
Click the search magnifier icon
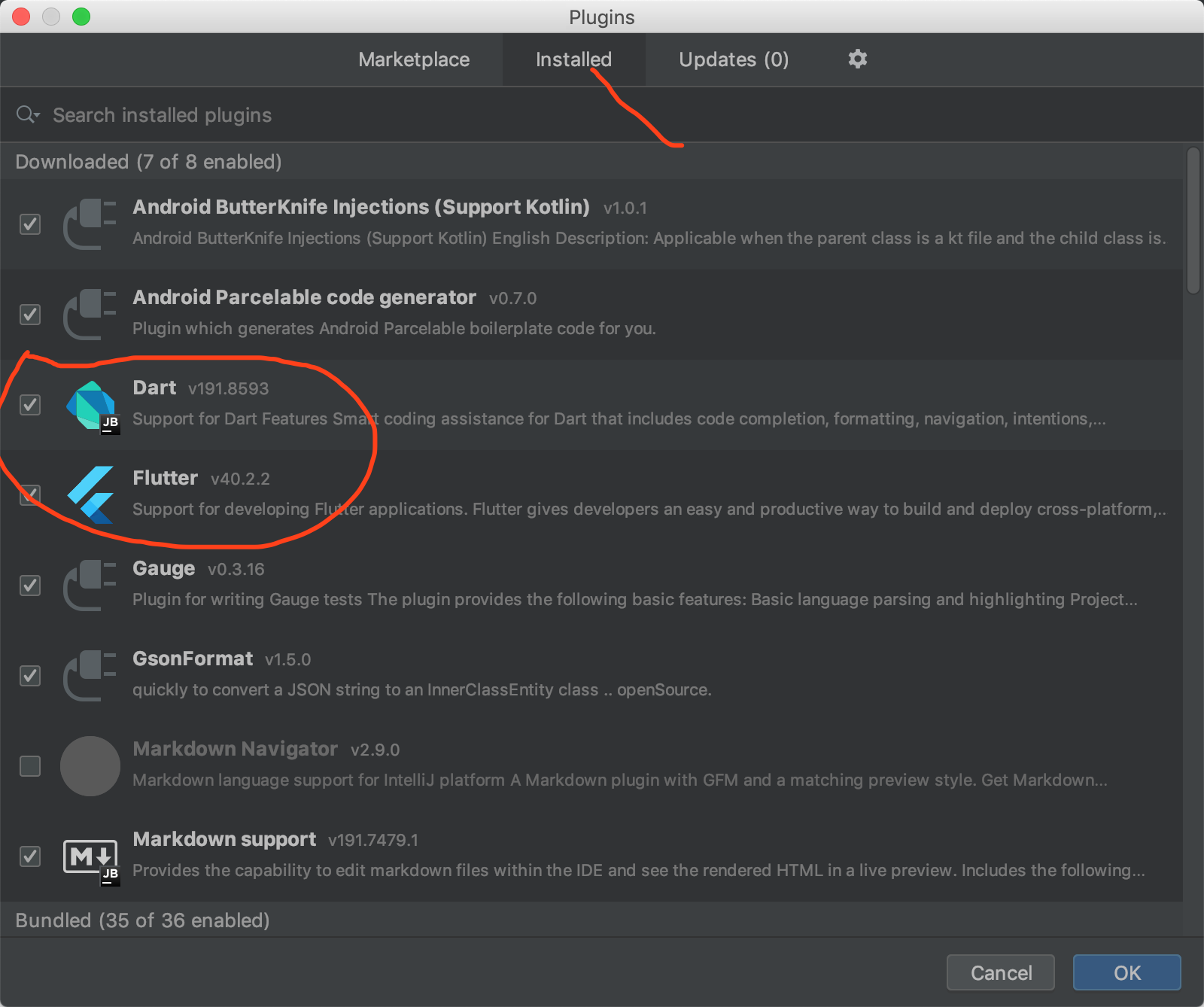pyautogui.click(x=28, y=114)
